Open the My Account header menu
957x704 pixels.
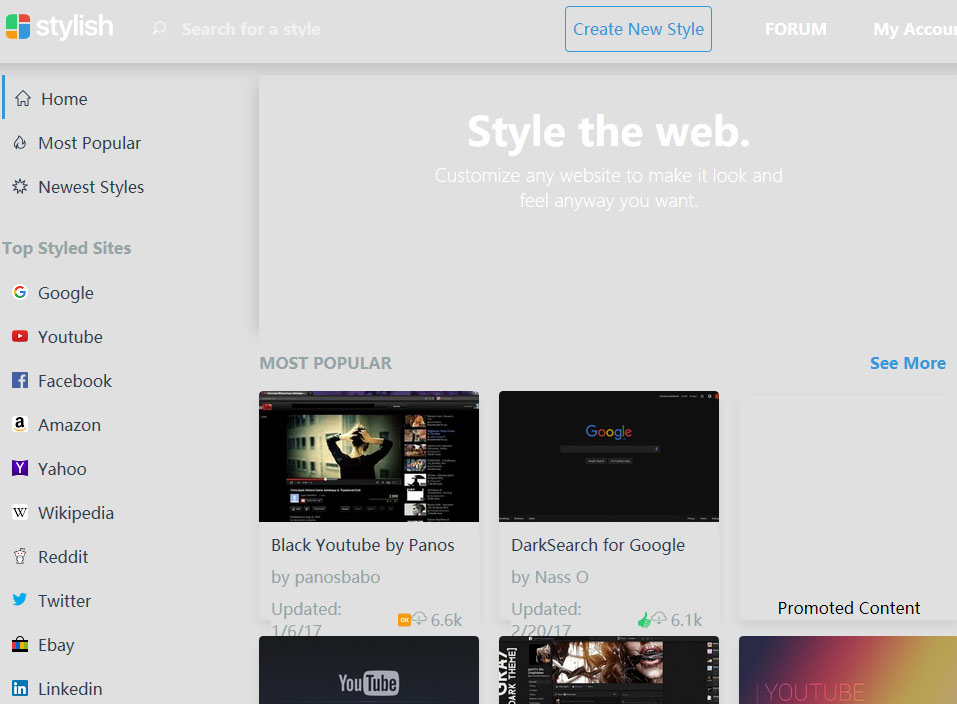(914, 29)
